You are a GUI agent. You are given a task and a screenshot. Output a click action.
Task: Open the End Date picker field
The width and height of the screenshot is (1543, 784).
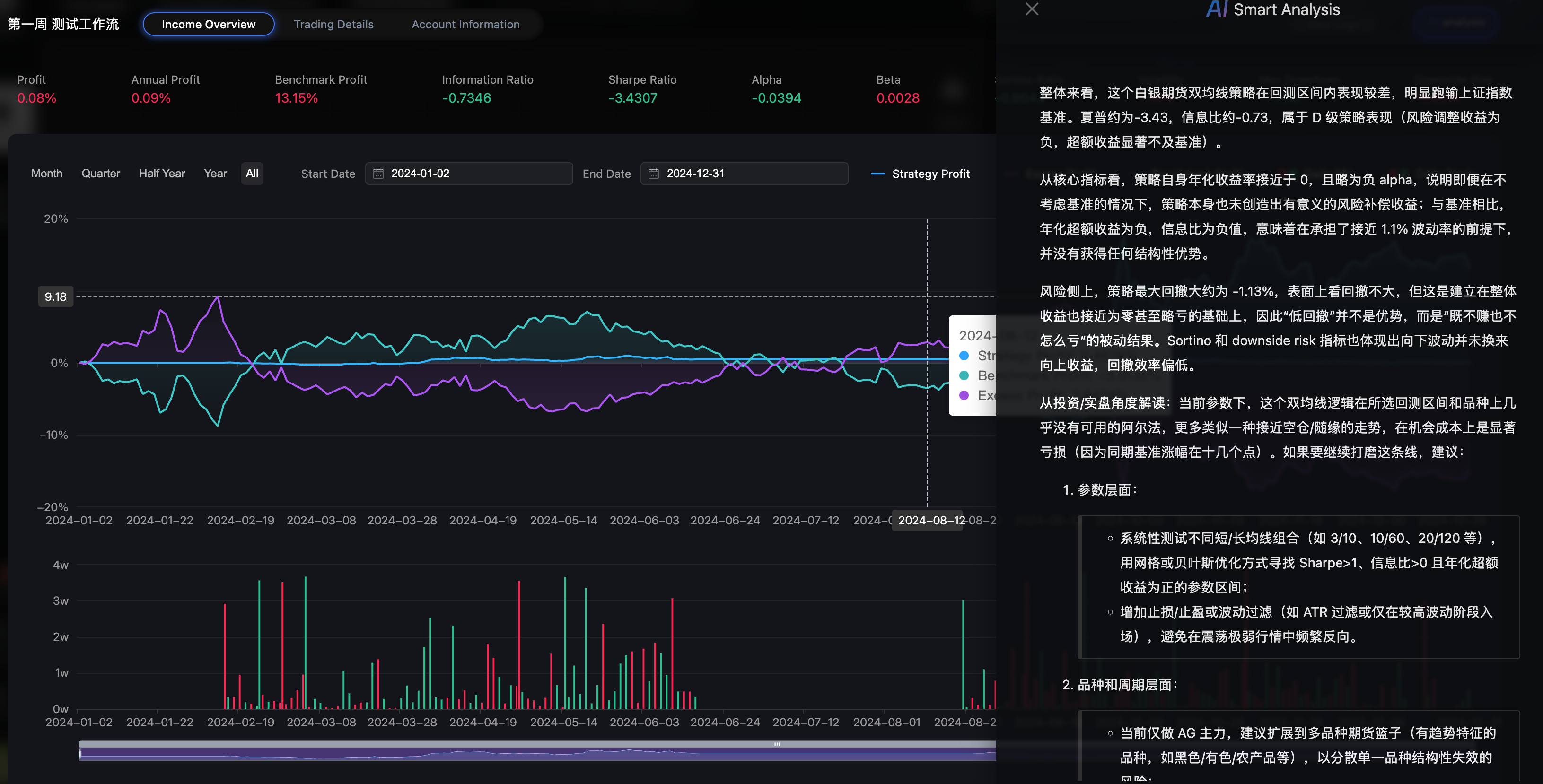745,174
